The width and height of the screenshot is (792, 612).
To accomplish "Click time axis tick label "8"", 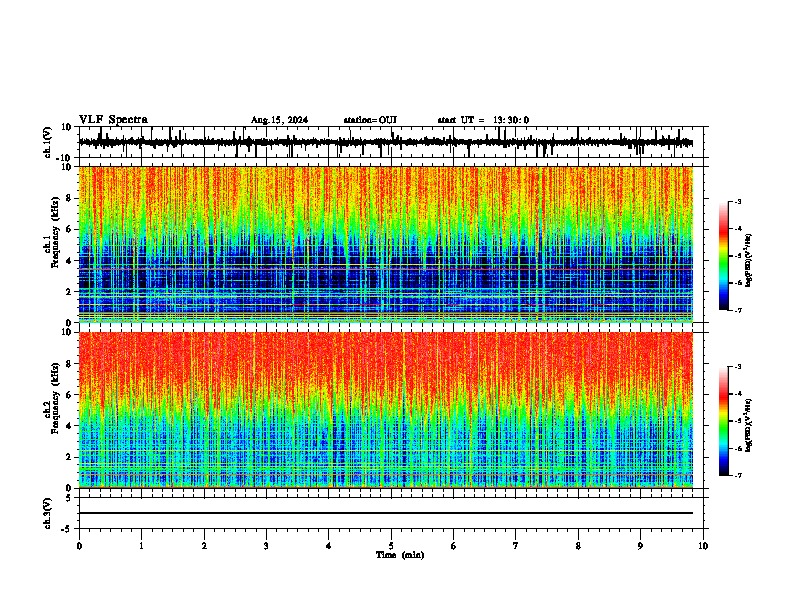I will [578, 546].
